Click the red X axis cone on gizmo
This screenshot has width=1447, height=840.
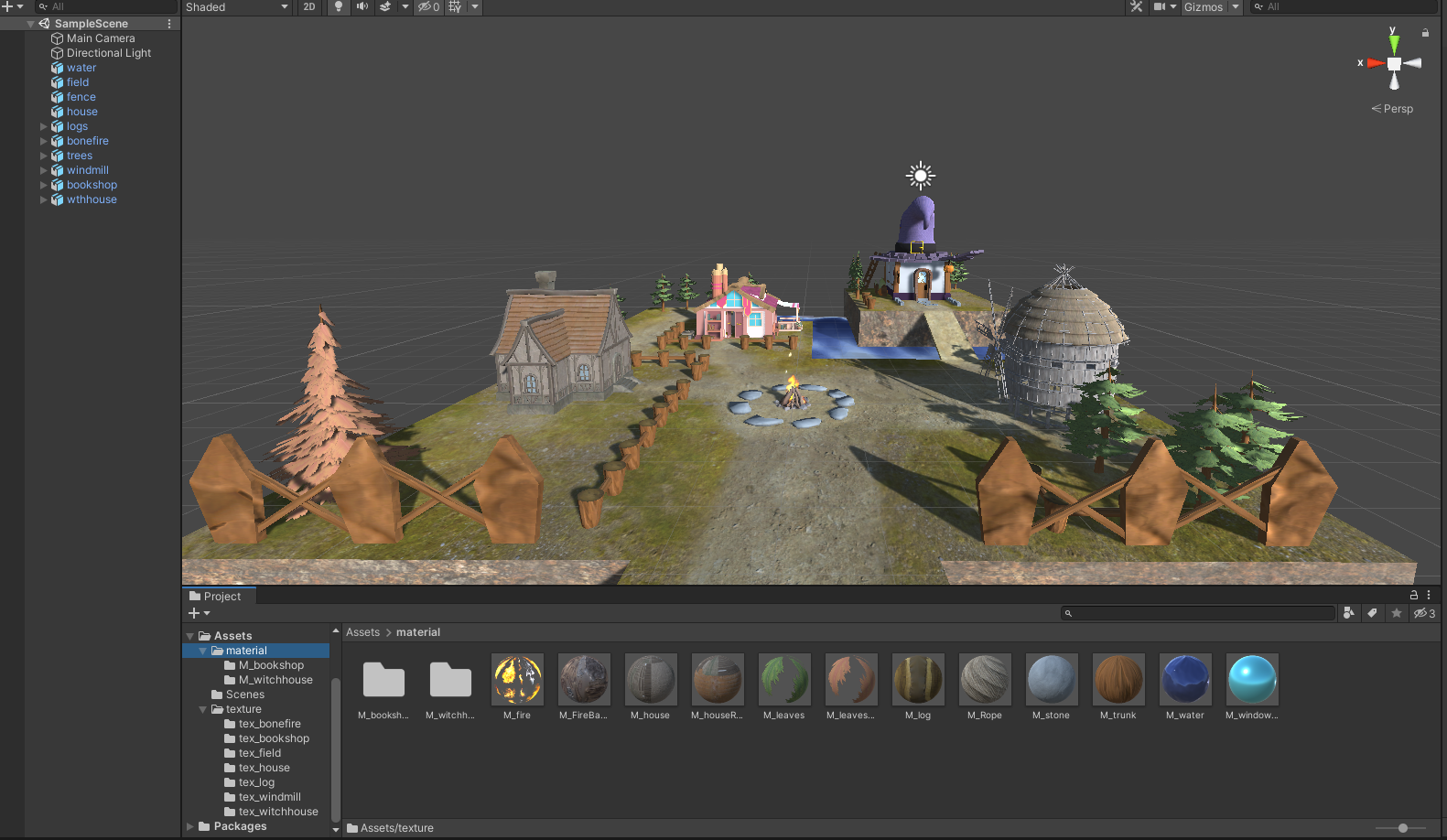(x=1375, y=63)
